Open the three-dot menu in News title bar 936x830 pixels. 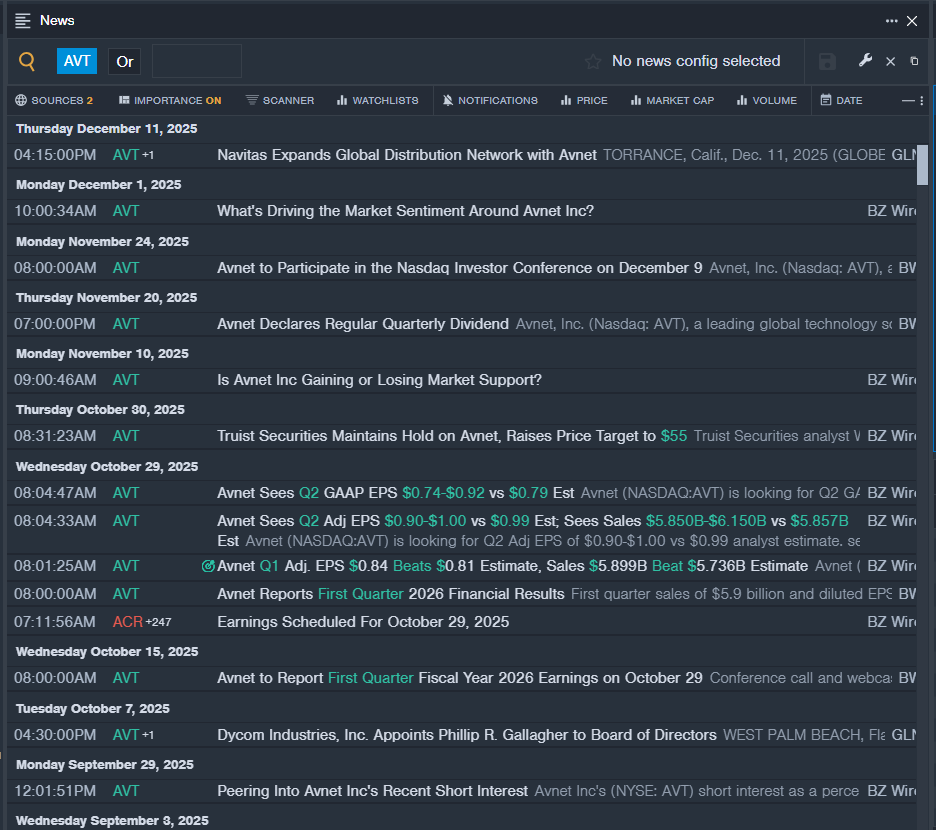[x=891, y=21]
